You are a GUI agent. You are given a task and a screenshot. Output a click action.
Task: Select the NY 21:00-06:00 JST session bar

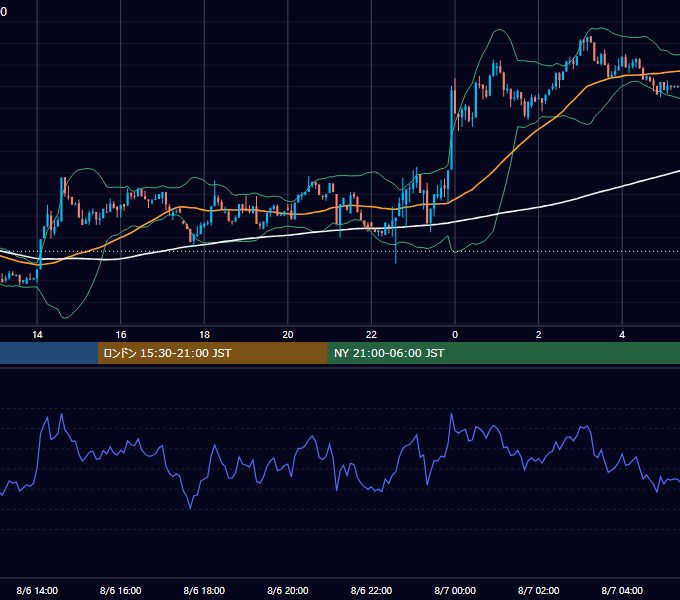tap(503, 353)
